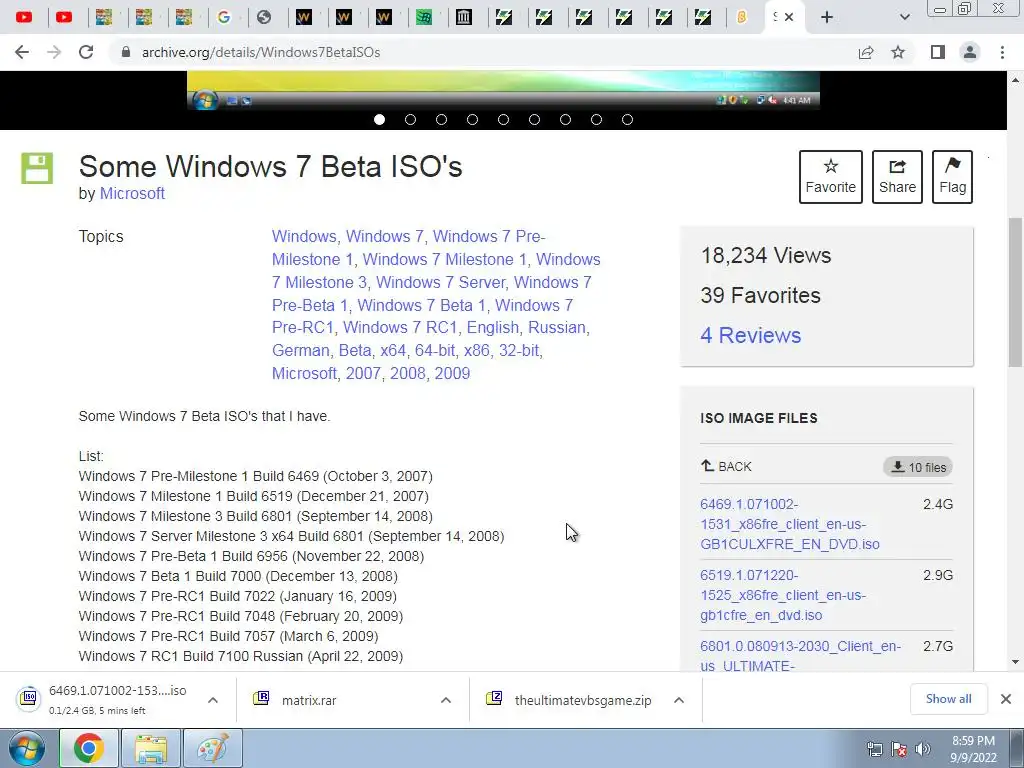Open the browser side panel
The image size is (1024, 768).
point(938,52)
